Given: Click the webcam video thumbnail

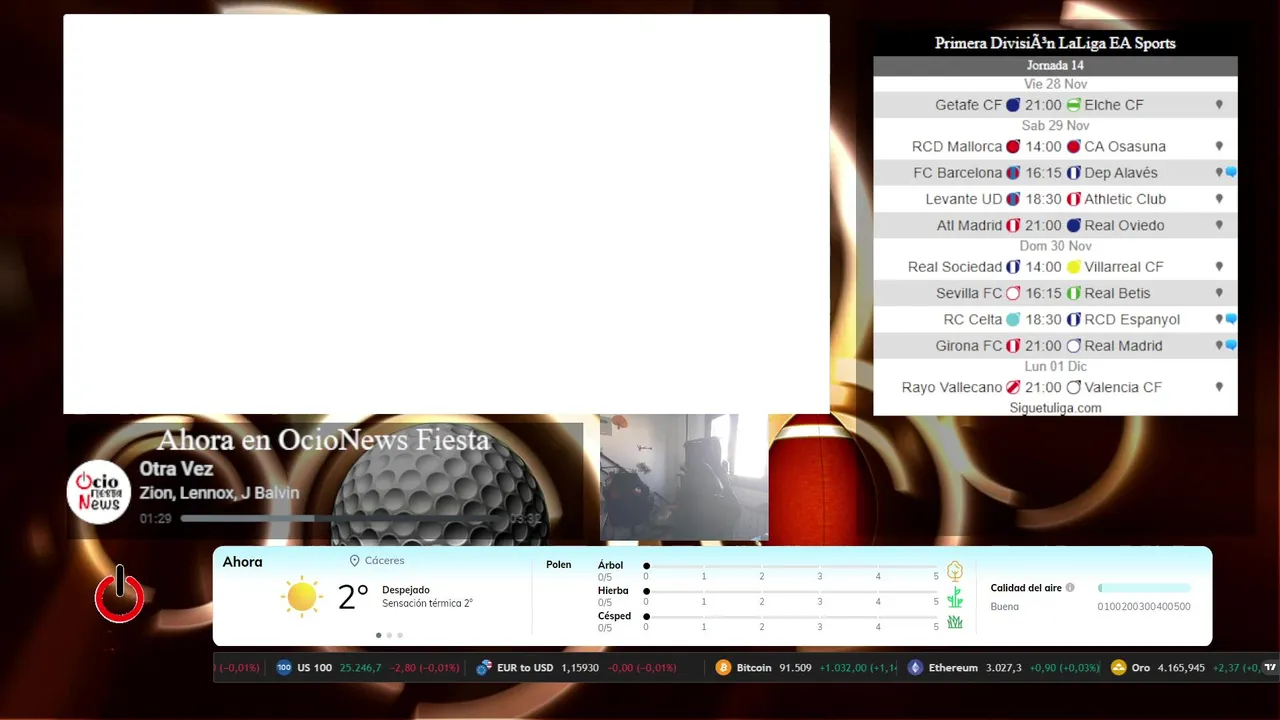Looking at the screenshot, I should coord(684,478).
